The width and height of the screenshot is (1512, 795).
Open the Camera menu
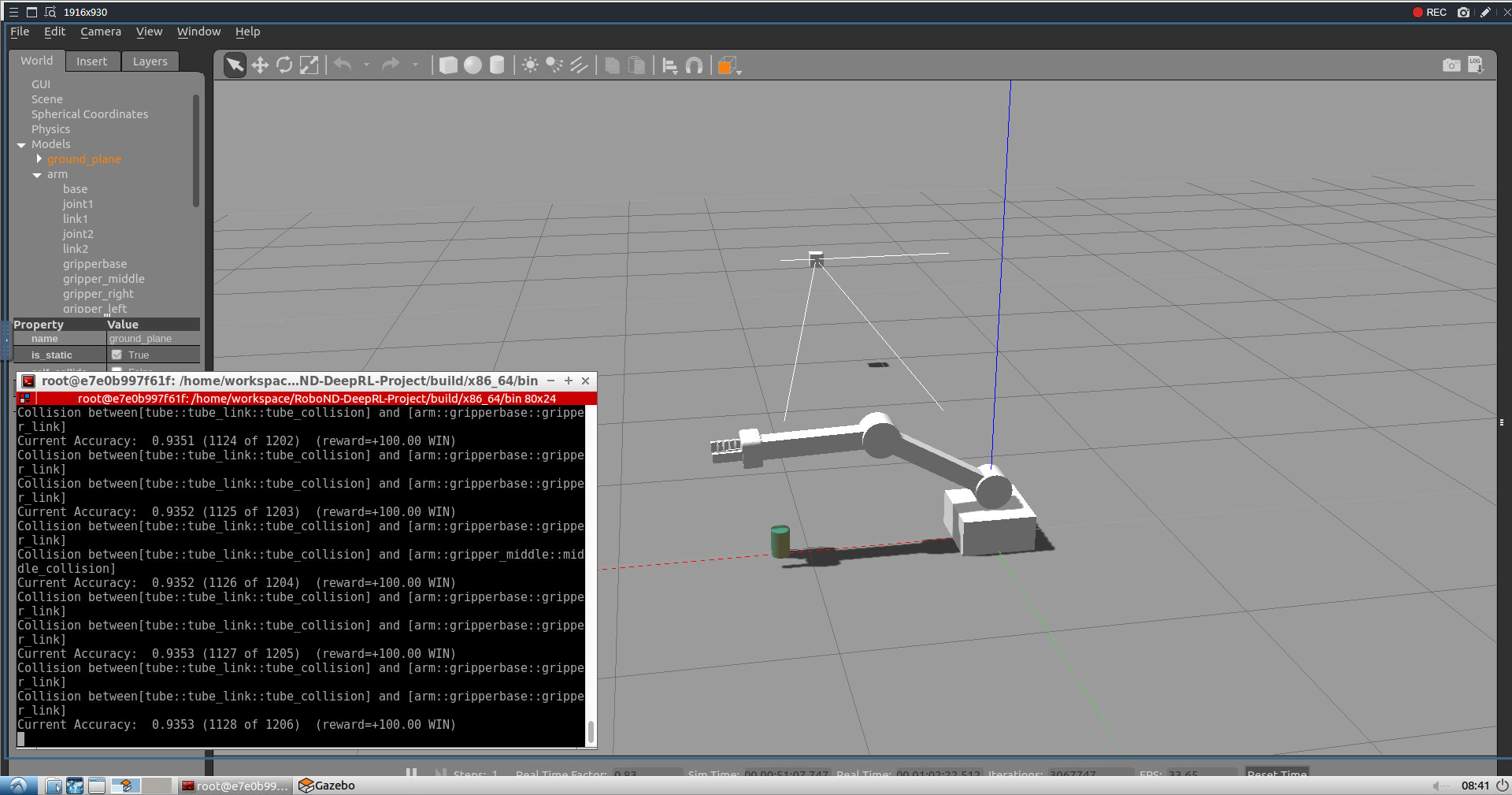pyautogui.click(x=101, y=32)
